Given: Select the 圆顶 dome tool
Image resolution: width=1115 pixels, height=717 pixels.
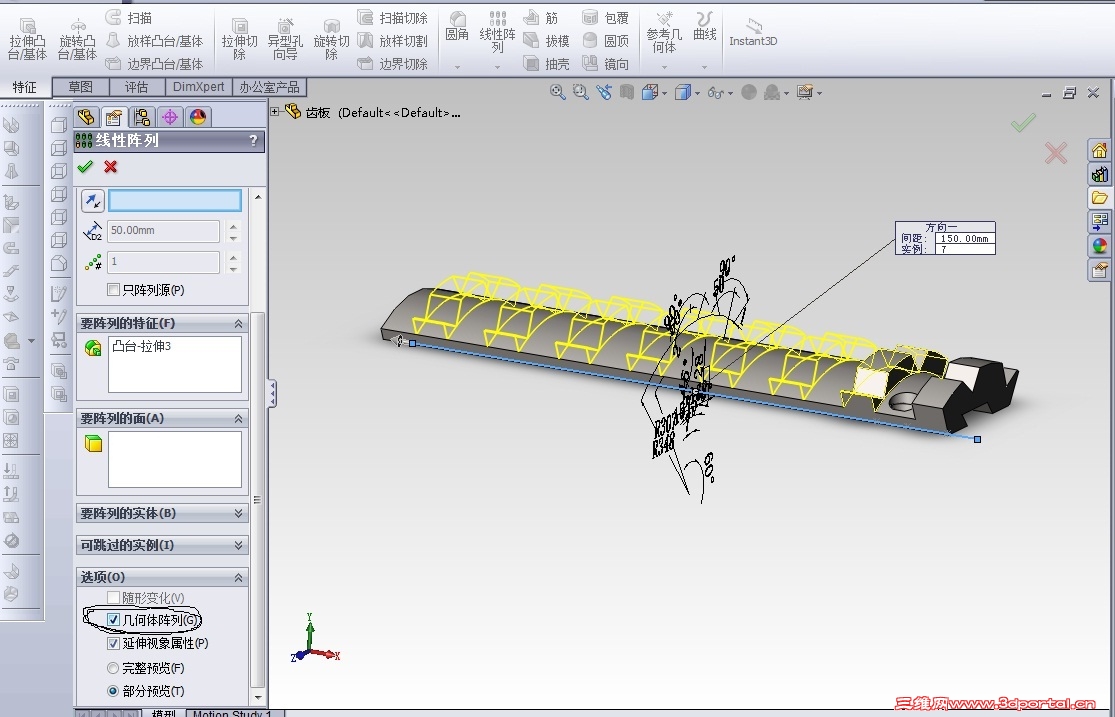Looking at the screenshot, I should point(605,41).
